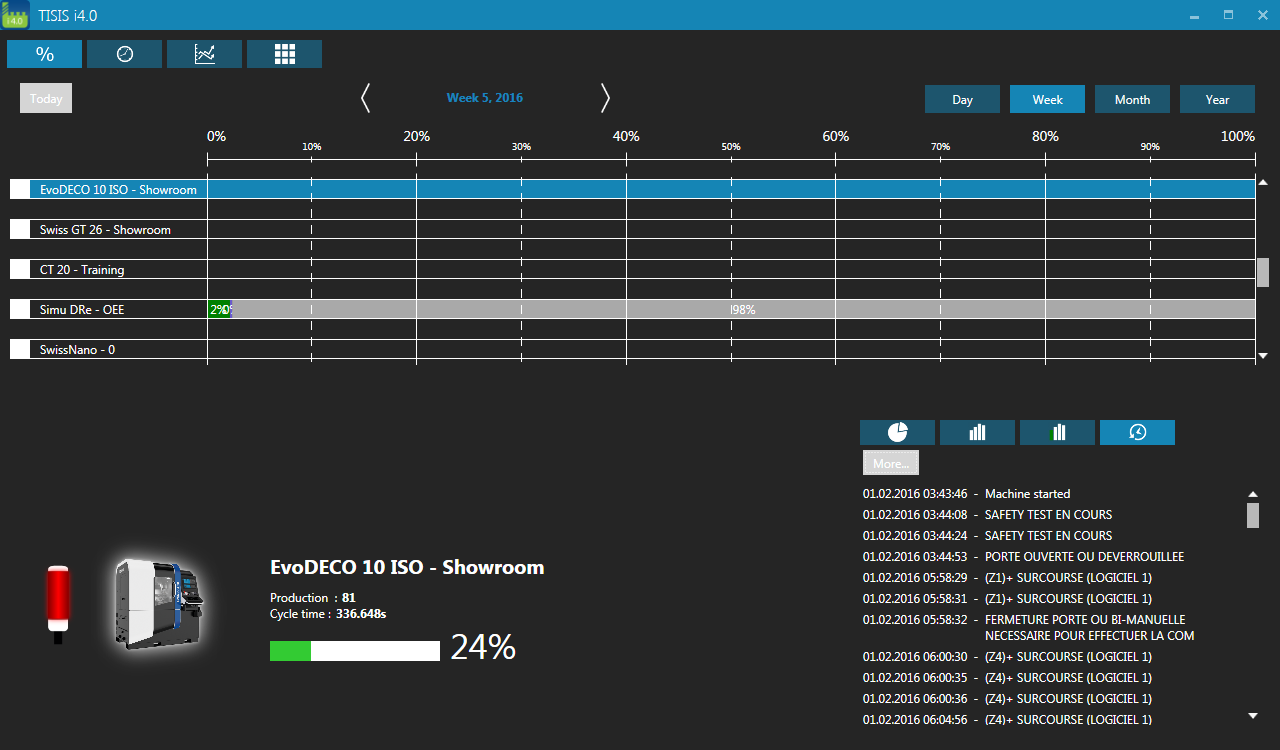Screen dimensions: 1280x750
Task: Enable the Simu DRe - OEE checkbox
Action: pos(20,309)
